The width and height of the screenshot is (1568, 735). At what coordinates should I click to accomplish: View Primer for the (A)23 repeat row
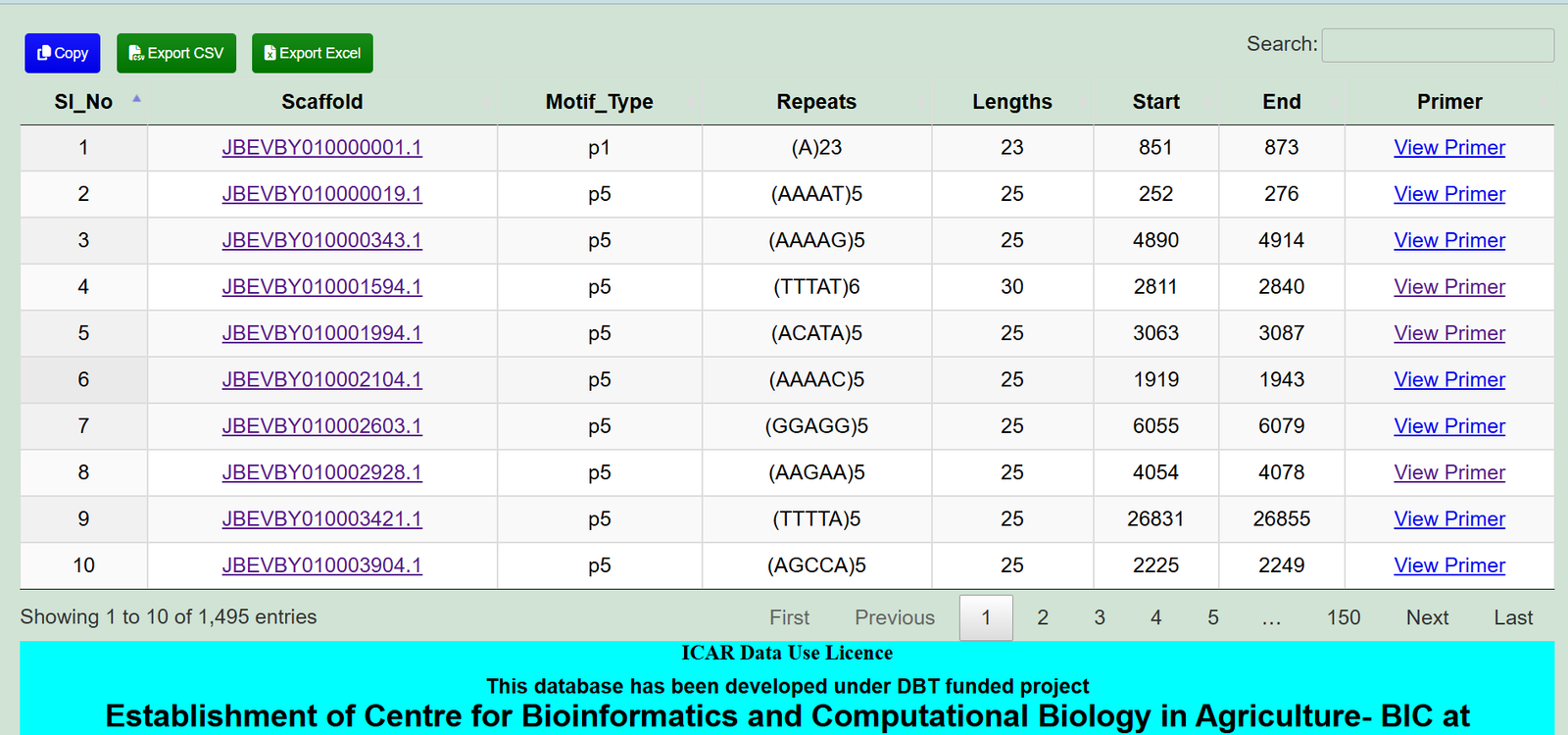pyautogui.click(x=1448, y=148)
